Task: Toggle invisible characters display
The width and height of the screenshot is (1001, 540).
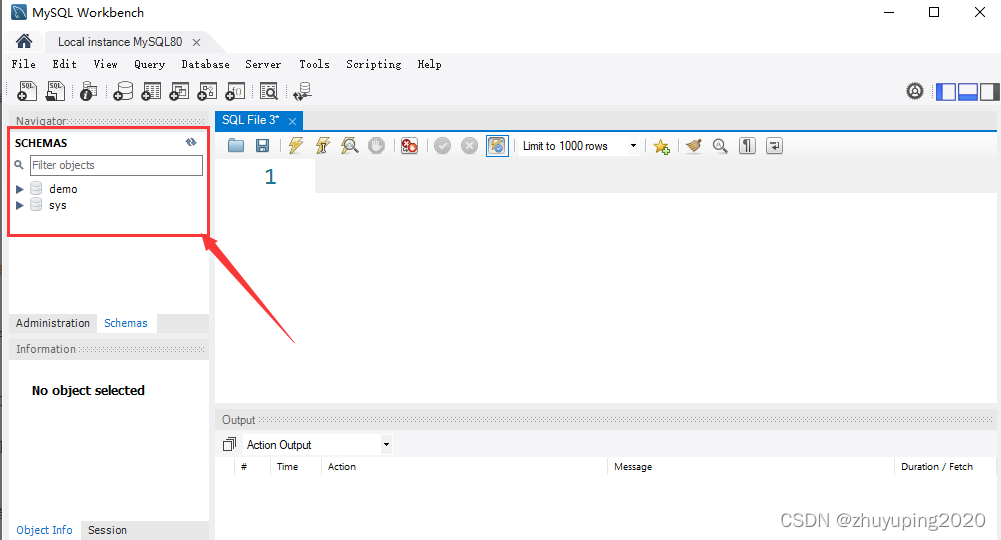Action: tap(748, 146)
